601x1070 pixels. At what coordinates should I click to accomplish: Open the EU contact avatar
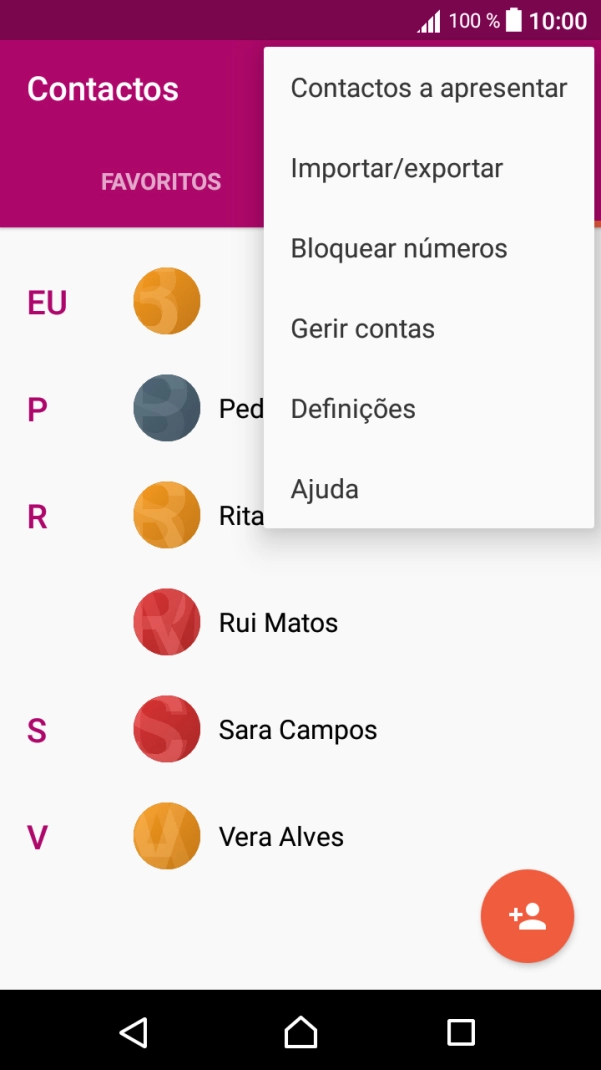click(166, 300)
